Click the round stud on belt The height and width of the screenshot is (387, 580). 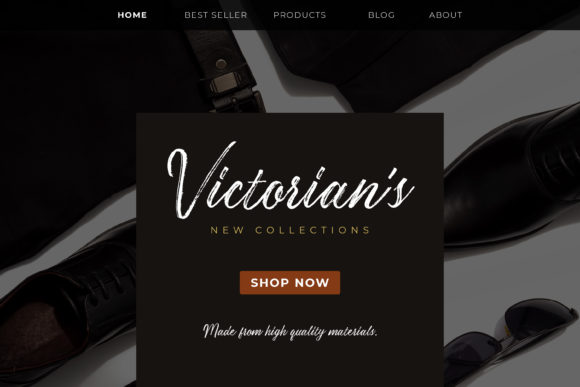(221, 64)
